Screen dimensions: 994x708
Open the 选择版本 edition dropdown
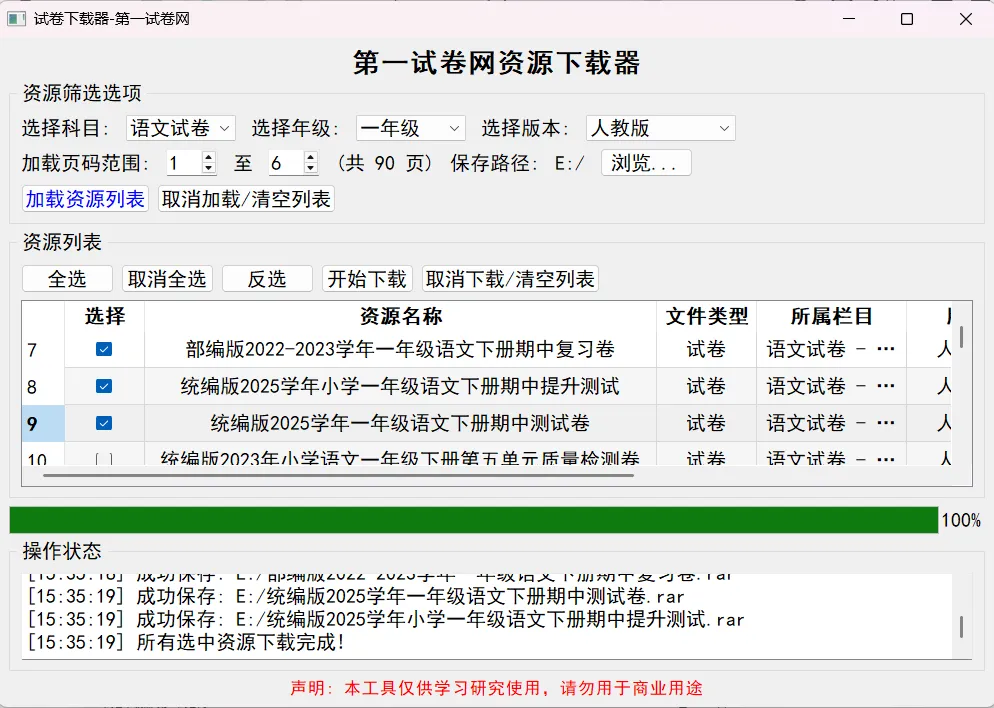tap(661, 129)
